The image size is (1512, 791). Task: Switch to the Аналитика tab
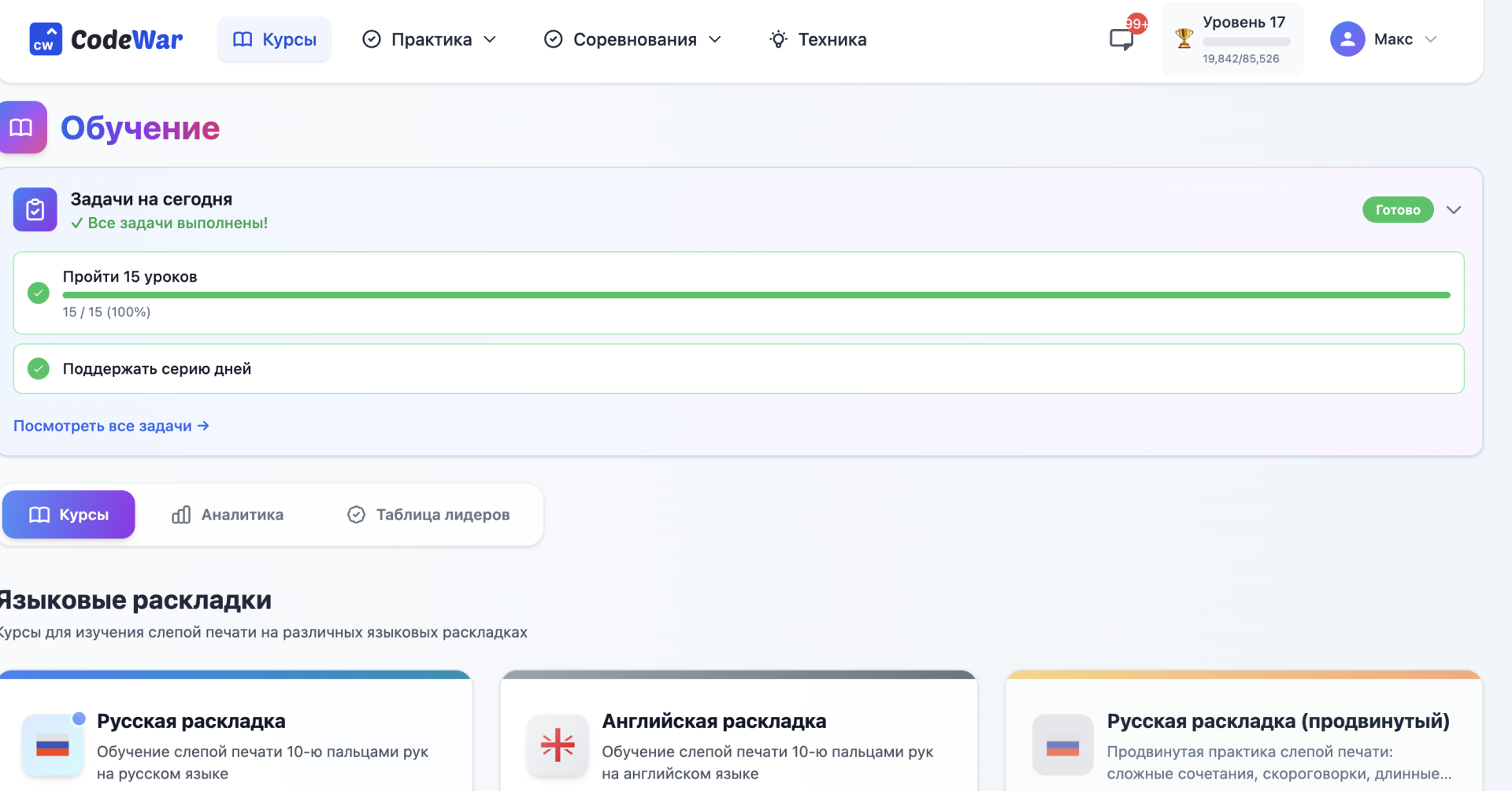tap(228, 515)
